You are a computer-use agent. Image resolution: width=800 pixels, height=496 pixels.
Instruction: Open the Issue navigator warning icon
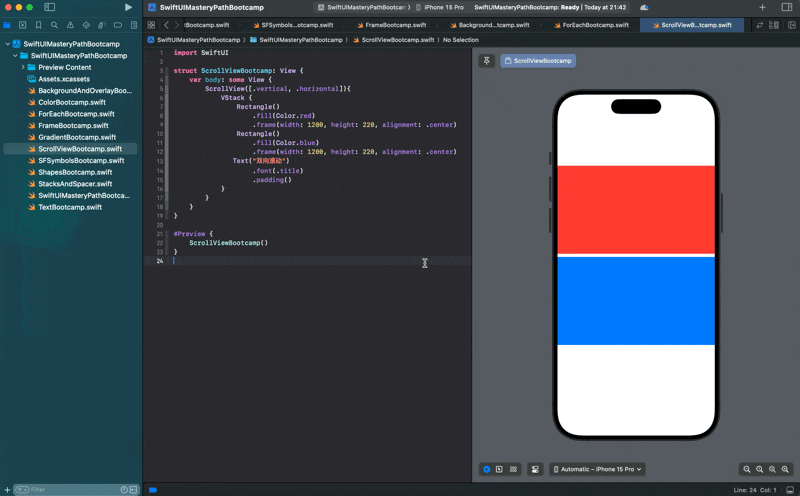[70, 25]
